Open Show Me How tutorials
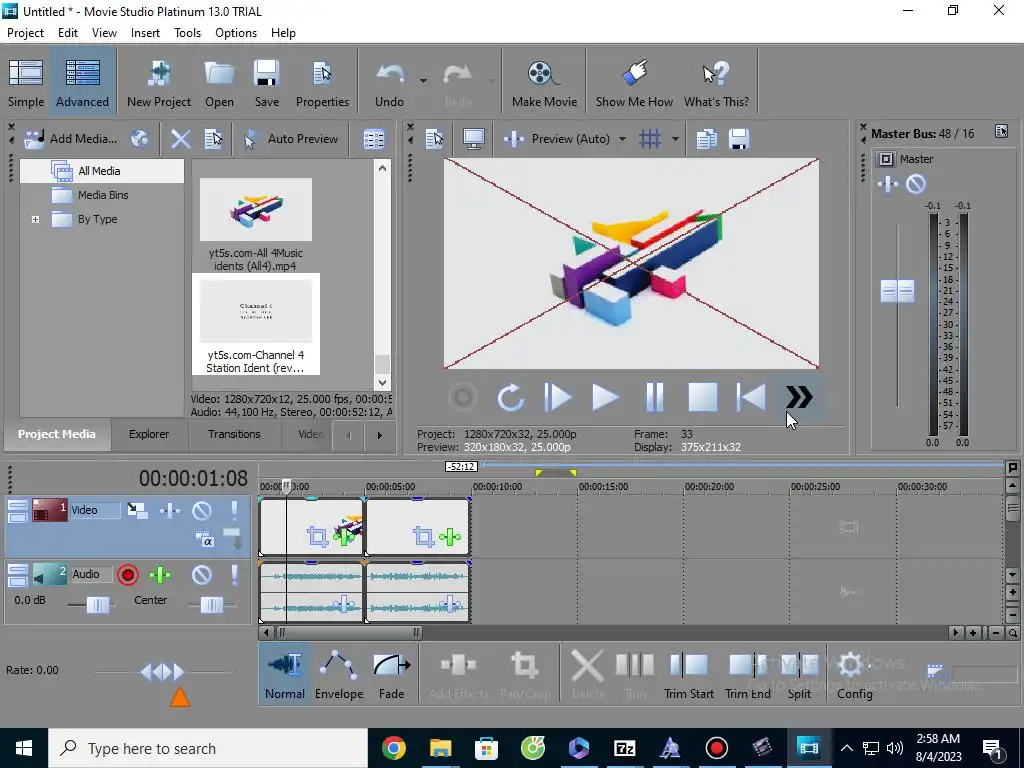The width and height of the screenshot is (1024, 768). pyautogui.click(x=634, y=82)
